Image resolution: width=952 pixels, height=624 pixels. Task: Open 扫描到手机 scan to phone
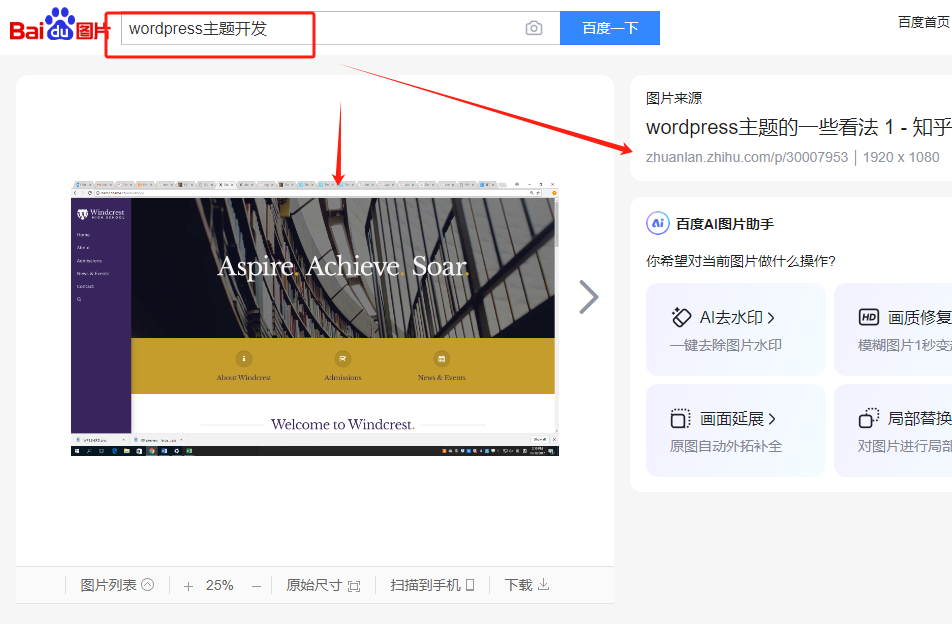(432, 585)
